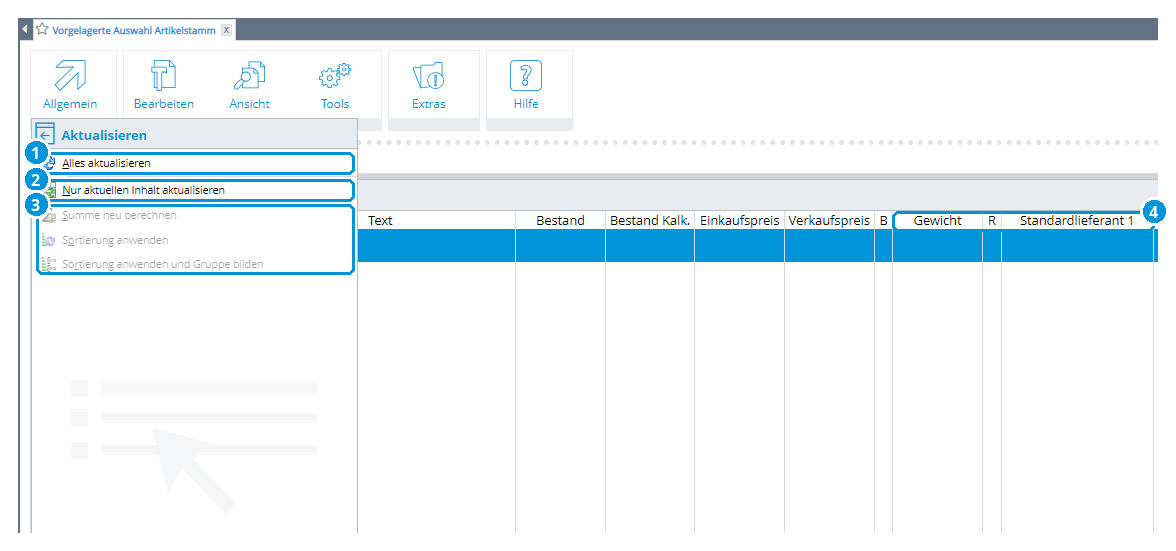Click the Standardlieferant 1 column header

(1076, 220)
